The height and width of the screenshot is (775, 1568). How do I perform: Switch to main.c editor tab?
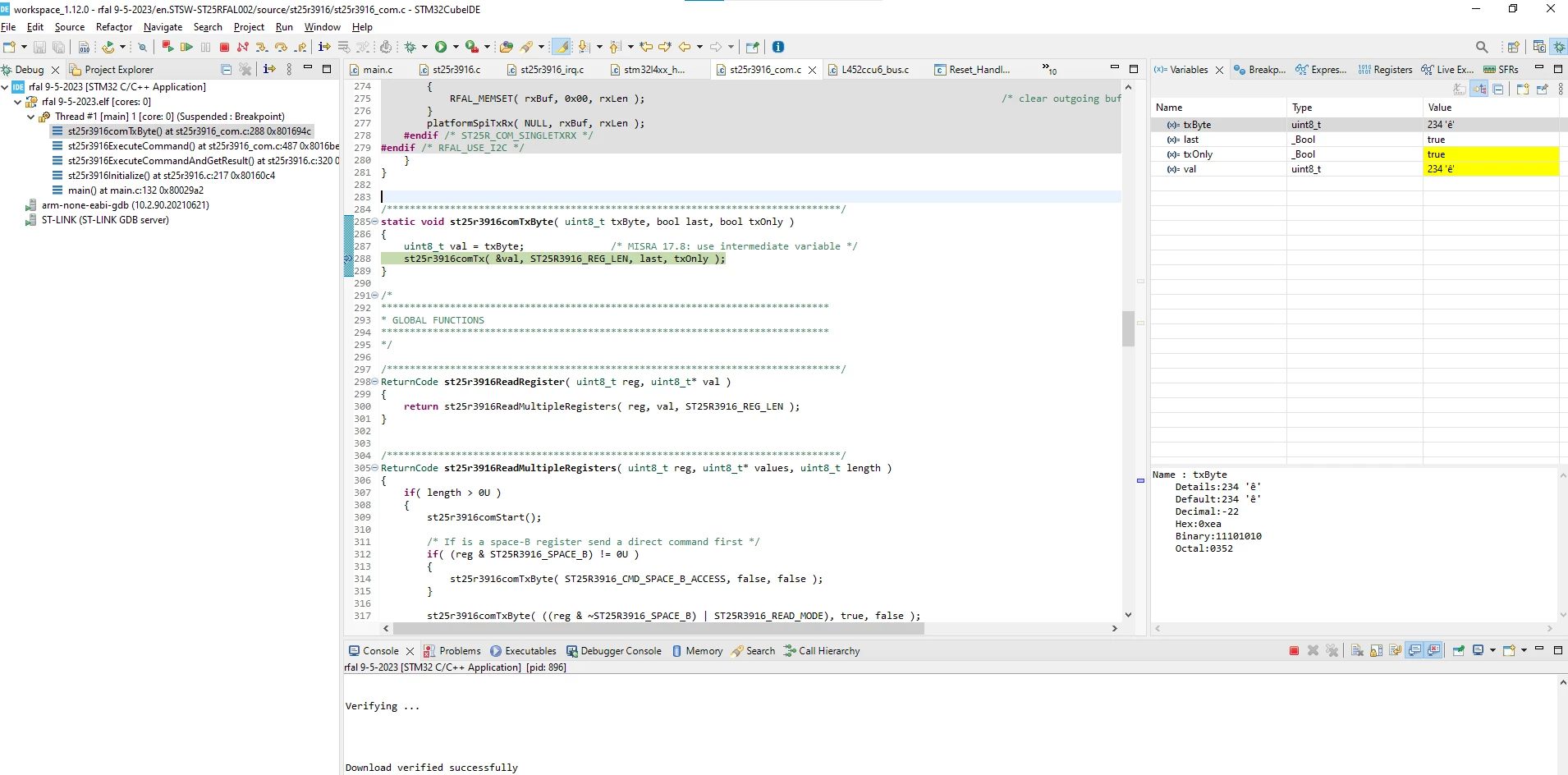pos(371,70)
